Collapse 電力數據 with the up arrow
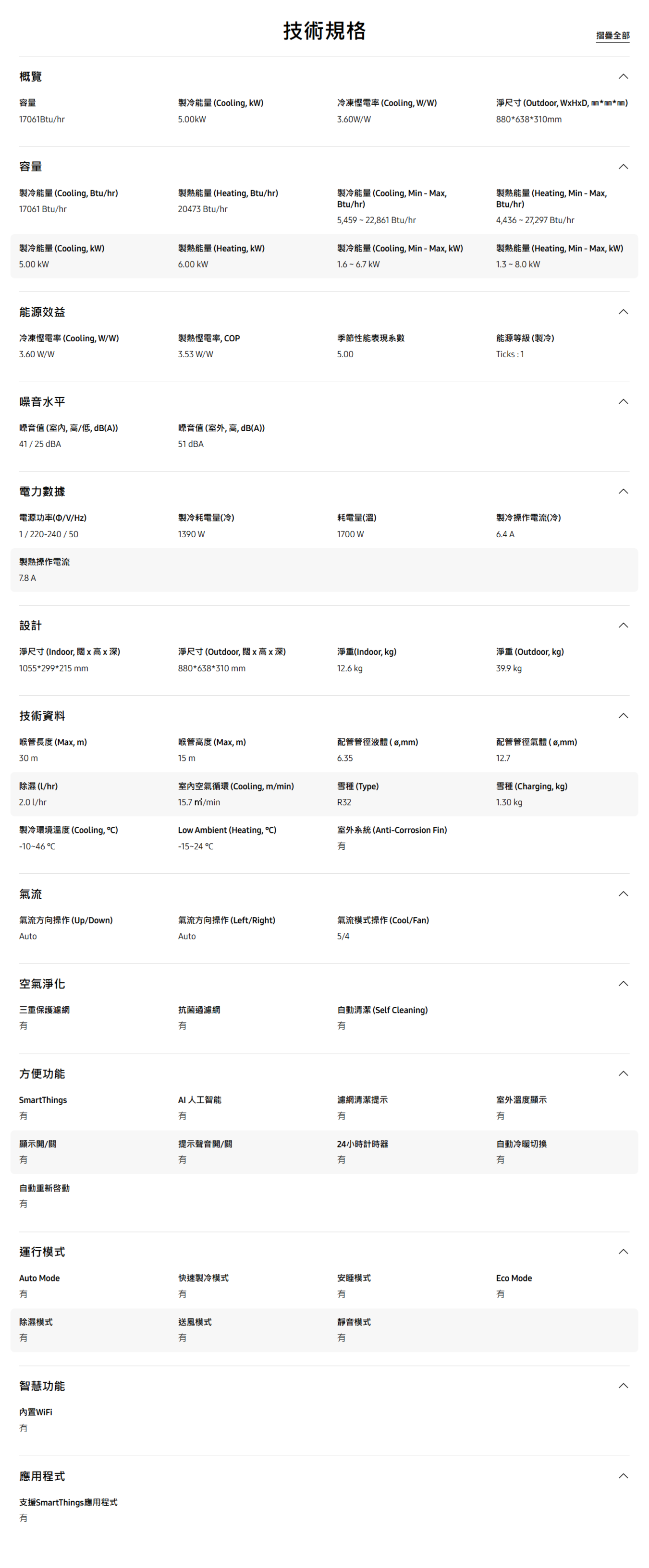Screen dimensions: 649x1568 (623, 491)
